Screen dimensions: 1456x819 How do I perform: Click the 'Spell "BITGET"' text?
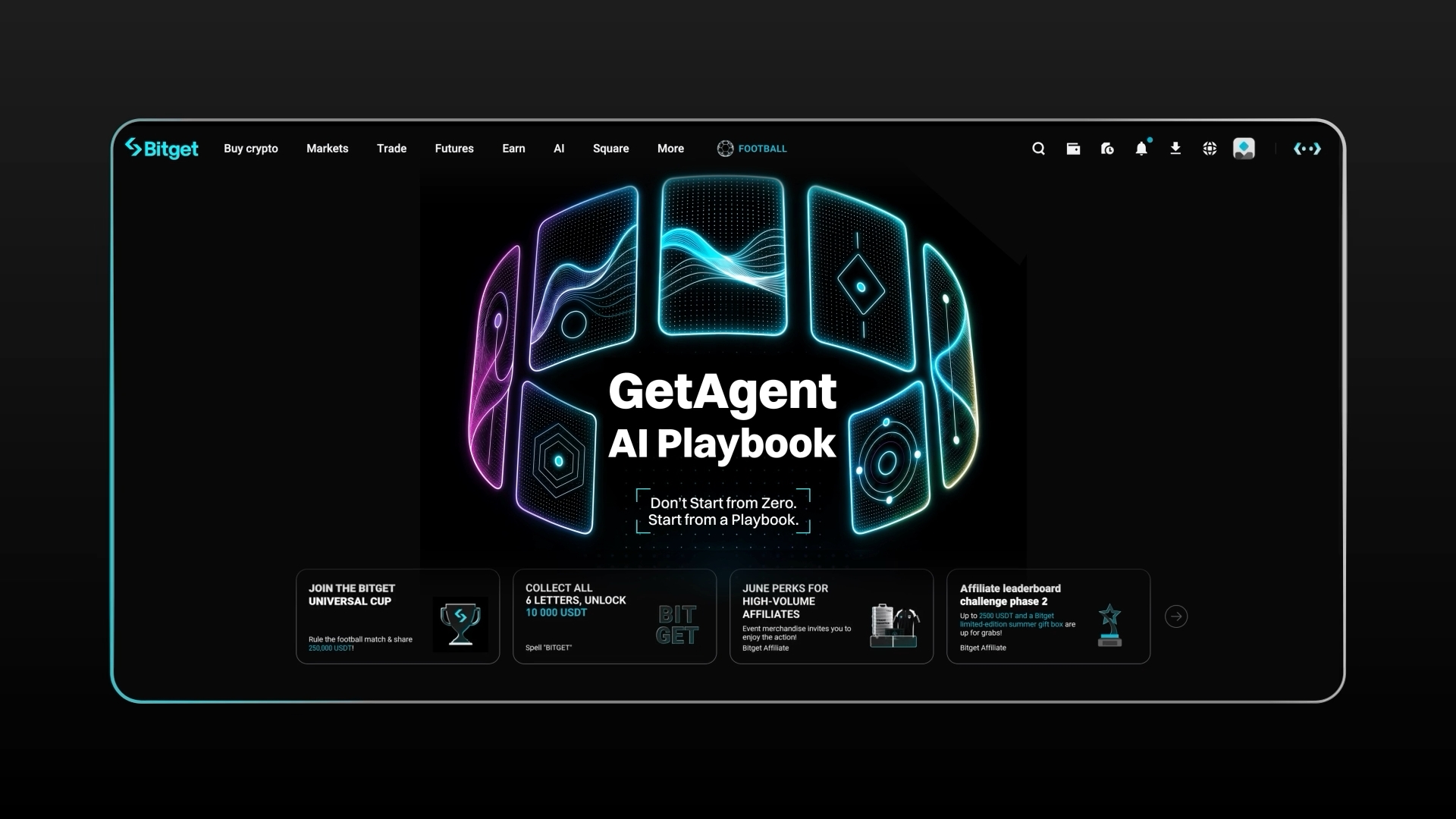pos(548,648)
